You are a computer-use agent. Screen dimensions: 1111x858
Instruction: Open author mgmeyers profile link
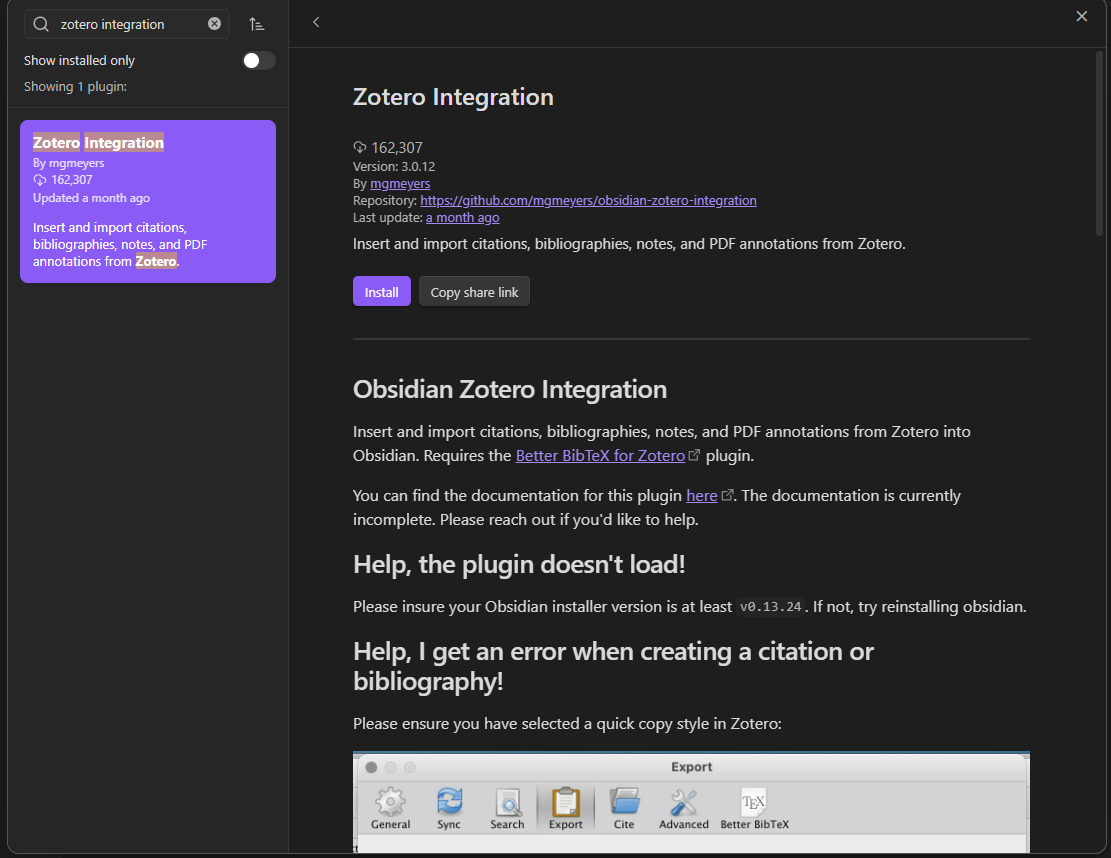(400, 184)
